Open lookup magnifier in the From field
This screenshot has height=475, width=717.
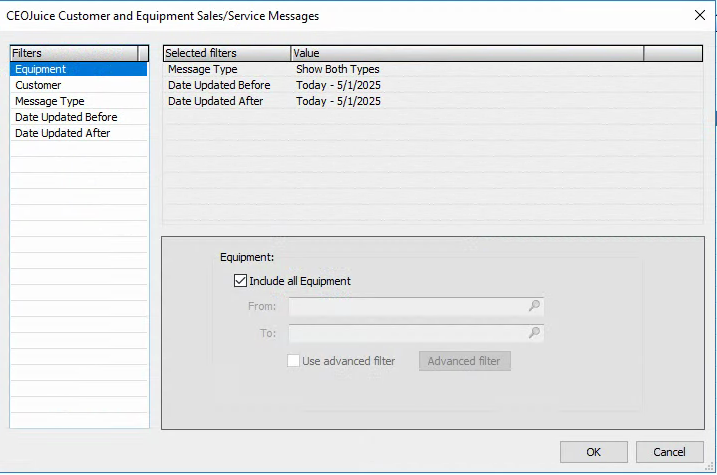(x=534, y=306)
